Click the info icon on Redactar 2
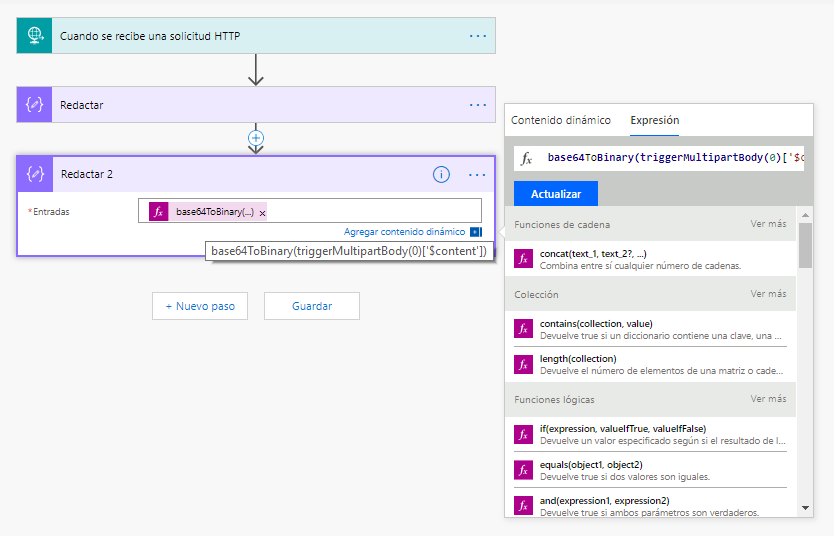Screen dimensions: 834x536 [441, 174]
